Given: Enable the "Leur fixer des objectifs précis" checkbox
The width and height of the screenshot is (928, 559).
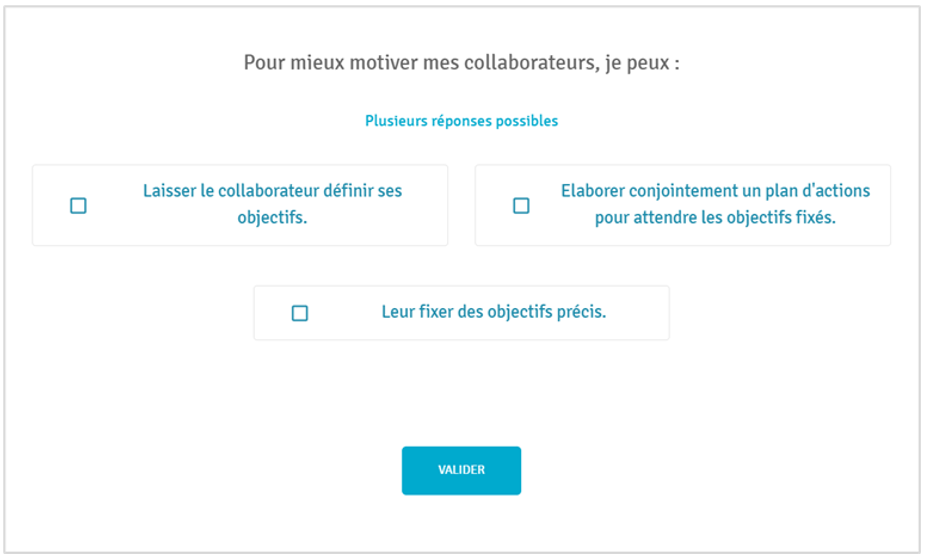Looking at the screenshot, I should [x=300, y=313].
